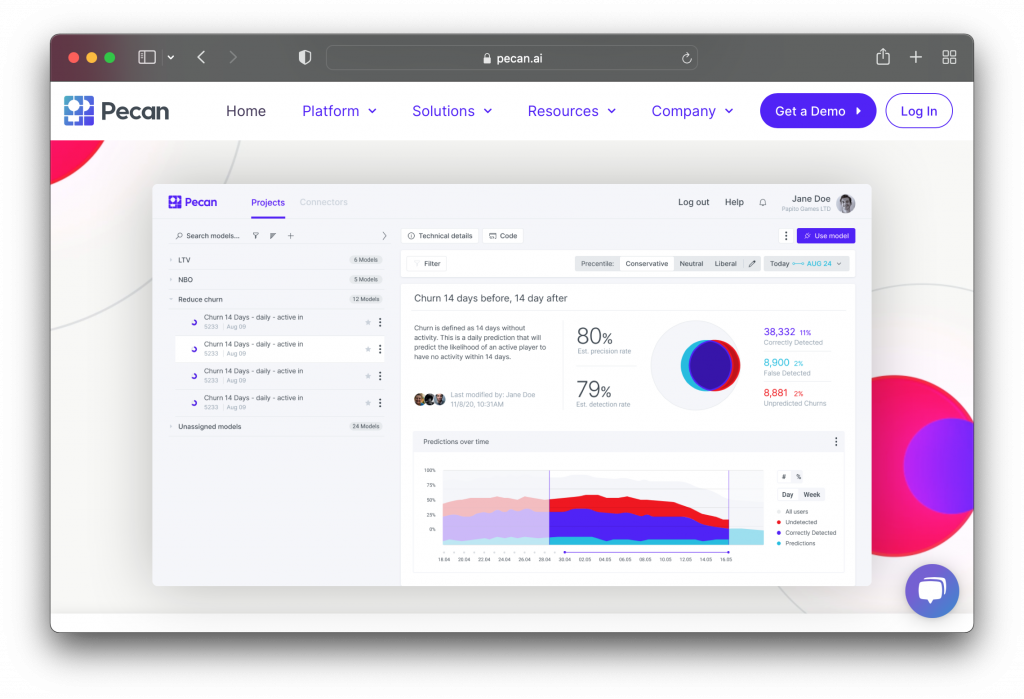Open Technical details
1024x699 pixels.
(x=440, y=236)
